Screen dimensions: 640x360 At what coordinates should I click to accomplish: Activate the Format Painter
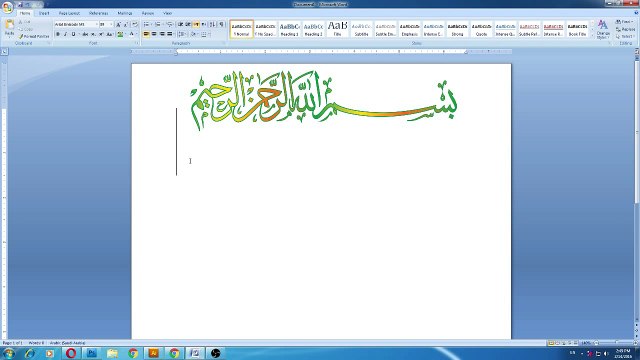click(x=34, y=36)
